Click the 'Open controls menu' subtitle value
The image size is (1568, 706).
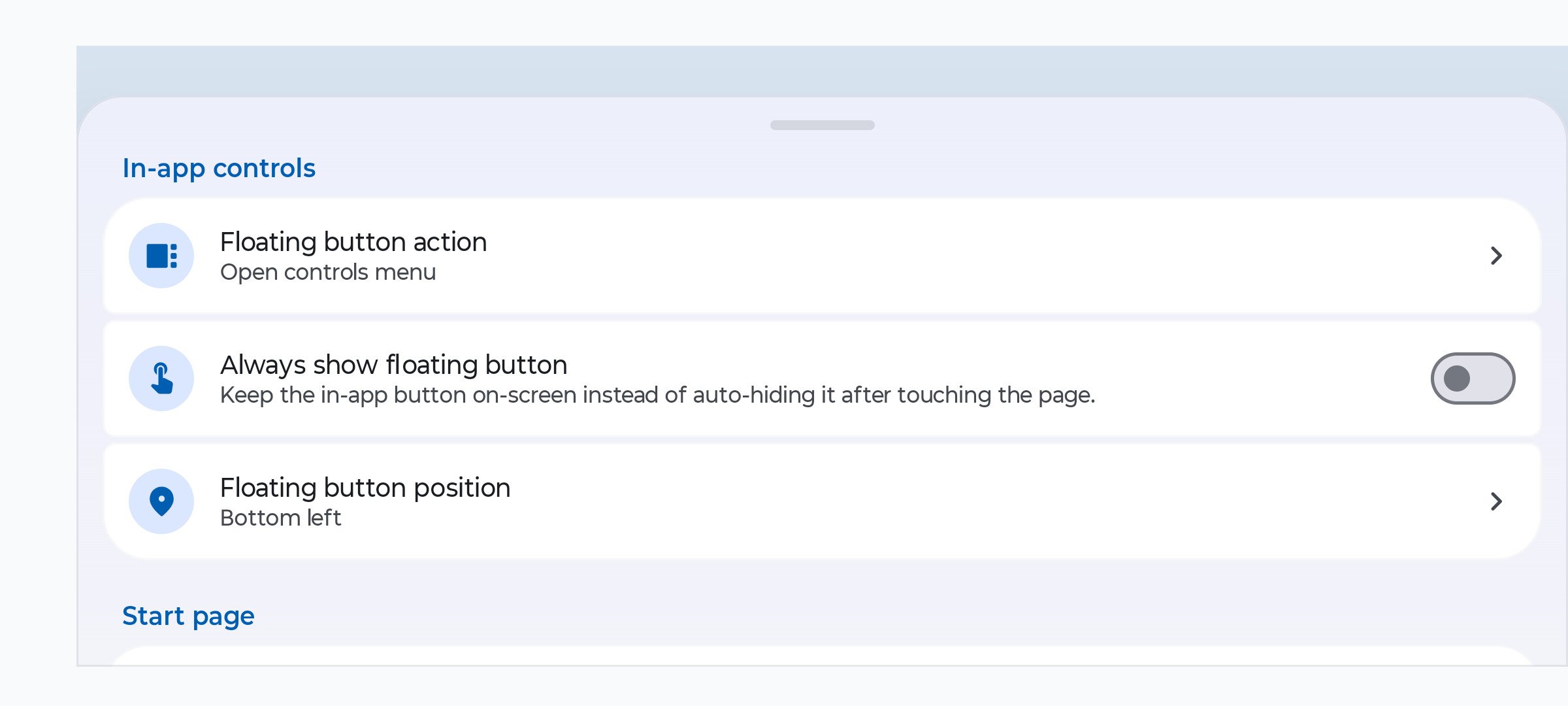coord(328,272)
